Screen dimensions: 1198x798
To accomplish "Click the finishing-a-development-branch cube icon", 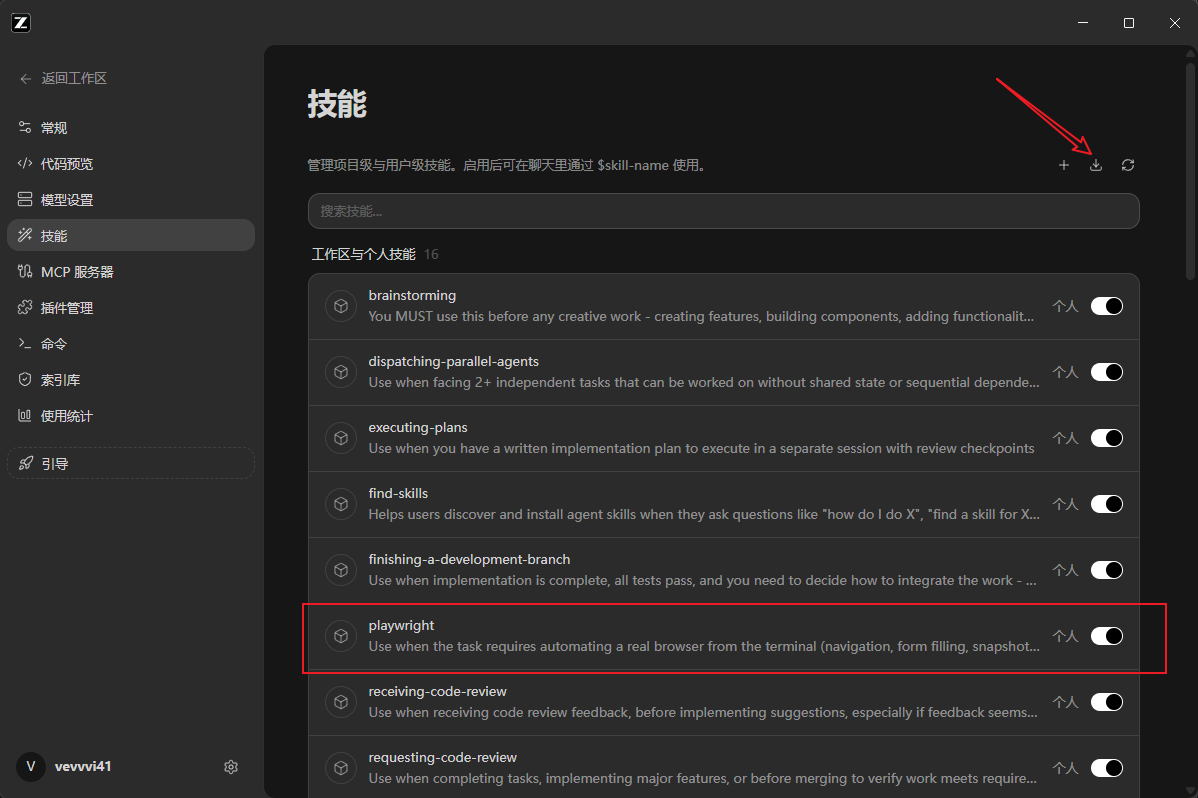I will 341,570.
